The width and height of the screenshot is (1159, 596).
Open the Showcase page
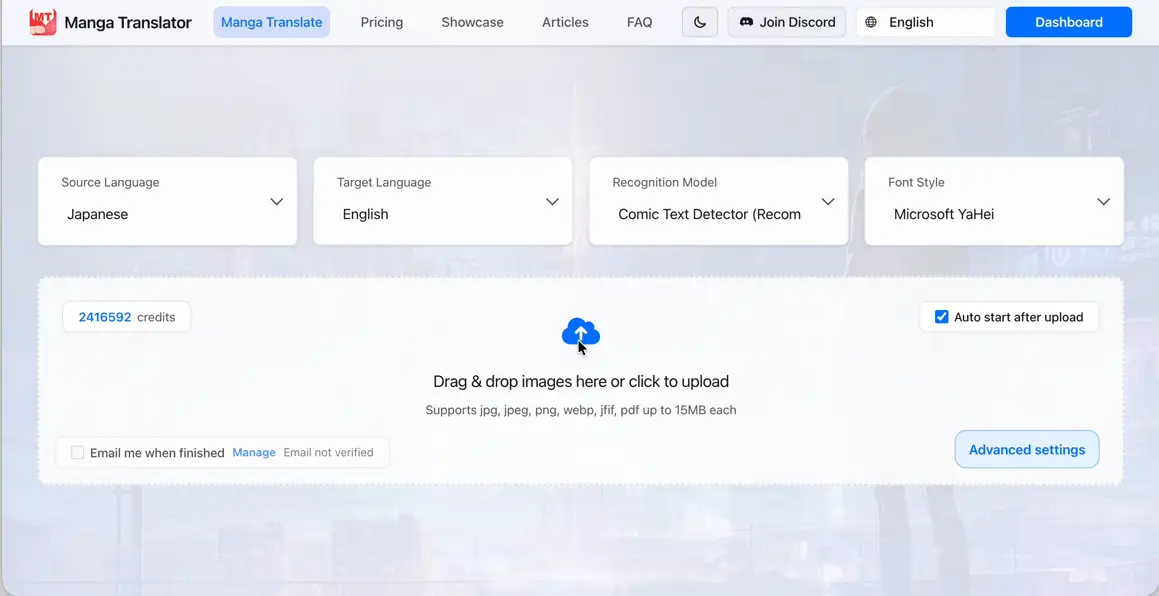click(472, 22)
